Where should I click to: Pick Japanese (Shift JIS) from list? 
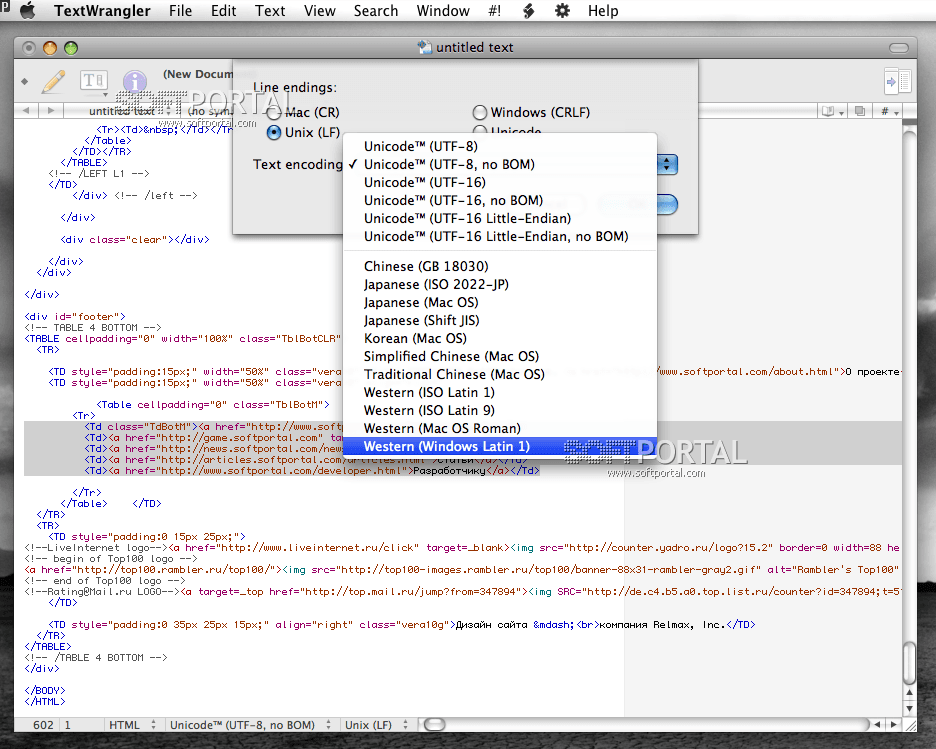coord(421,320)
